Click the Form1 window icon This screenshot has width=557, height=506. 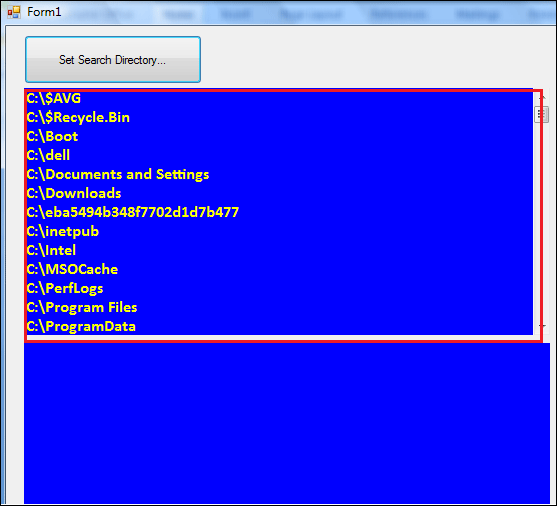point(14,12)
